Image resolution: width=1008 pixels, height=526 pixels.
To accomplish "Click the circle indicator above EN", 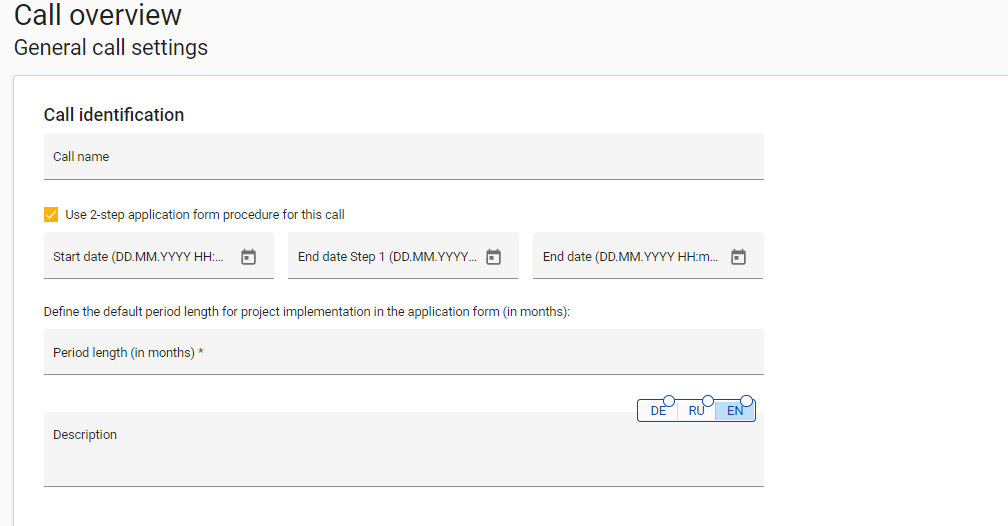I will 746,401.
